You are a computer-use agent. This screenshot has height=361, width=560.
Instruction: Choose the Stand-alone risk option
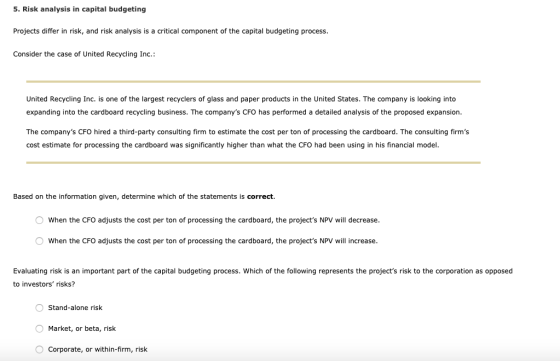coord(39,308)
